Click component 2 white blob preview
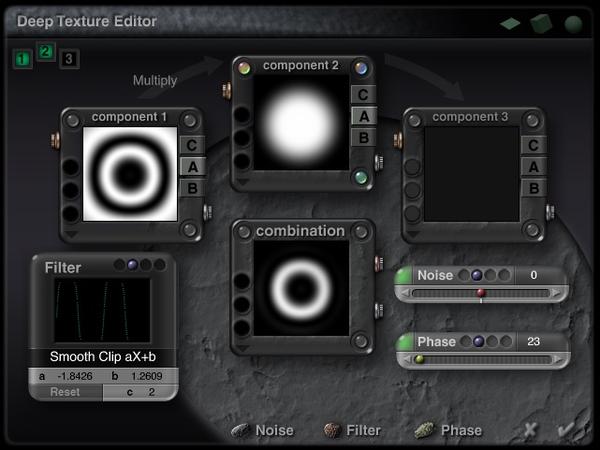The height and width of the screenshot is (450, 600). pos(301,122)
